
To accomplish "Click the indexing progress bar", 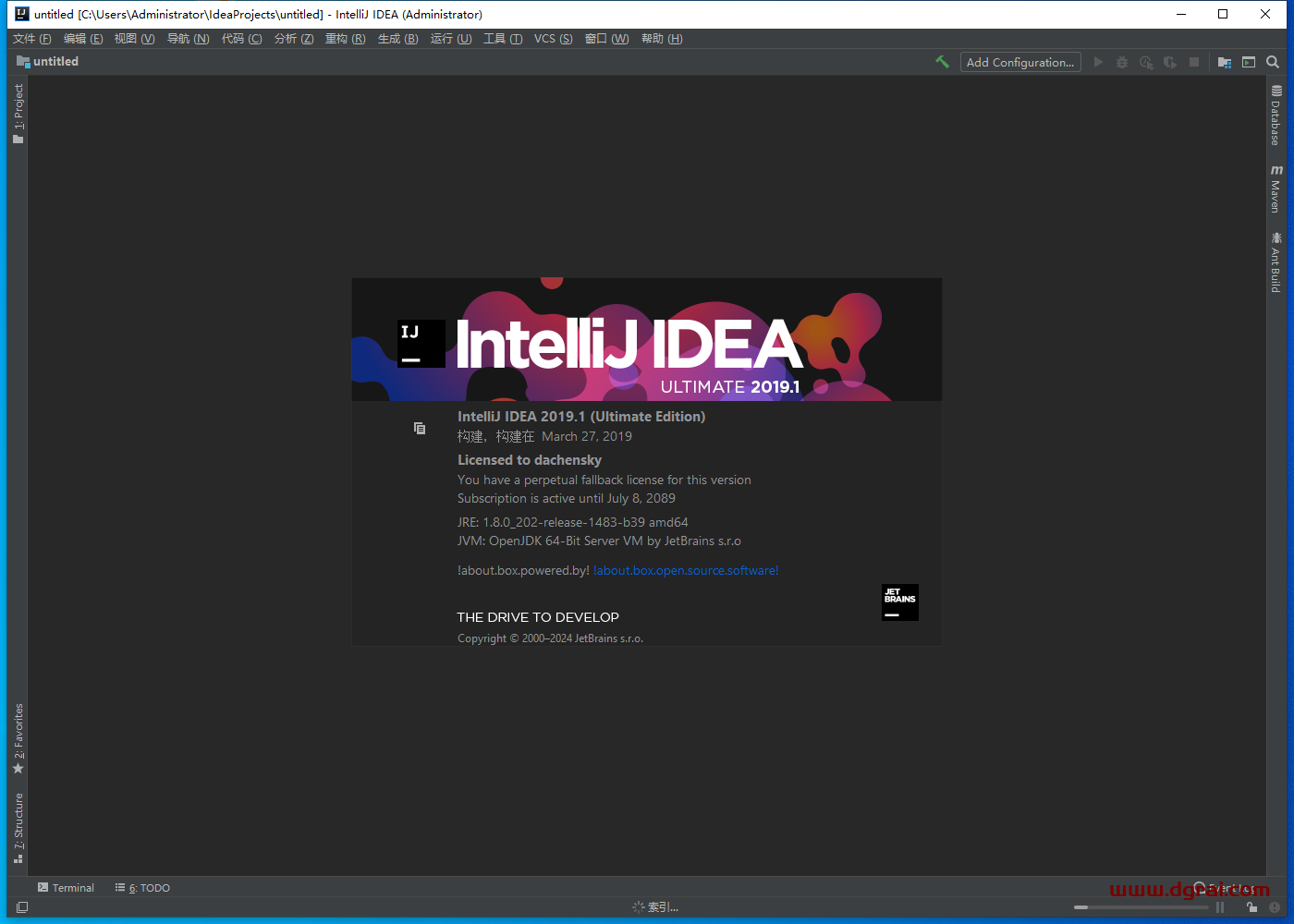I will pyautogui.click(x=1141, y=907).
